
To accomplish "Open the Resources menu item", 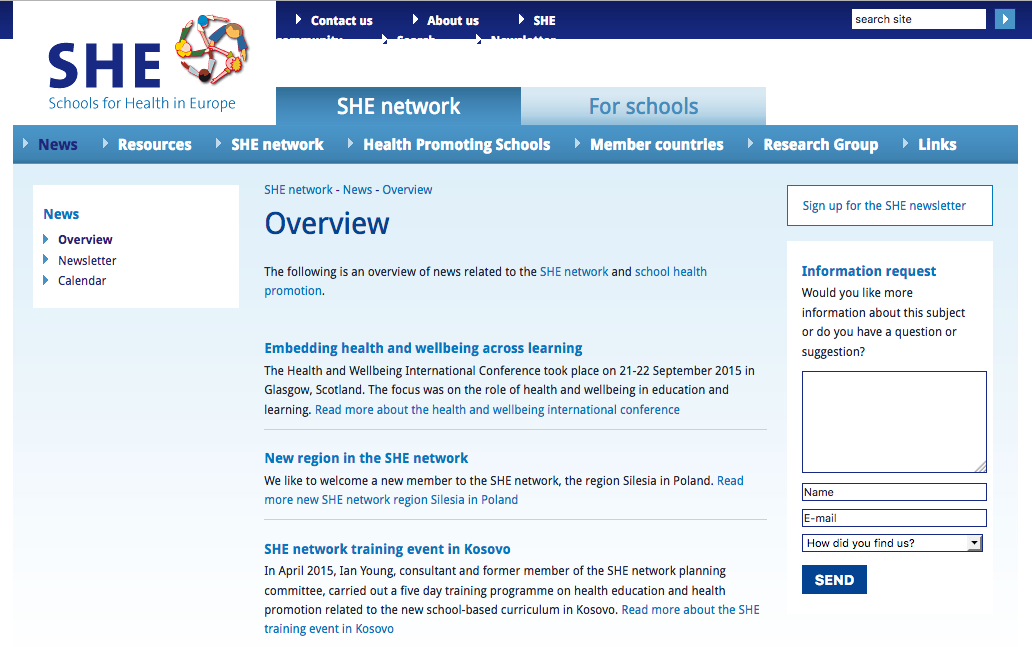I will [x=155, y=144].
